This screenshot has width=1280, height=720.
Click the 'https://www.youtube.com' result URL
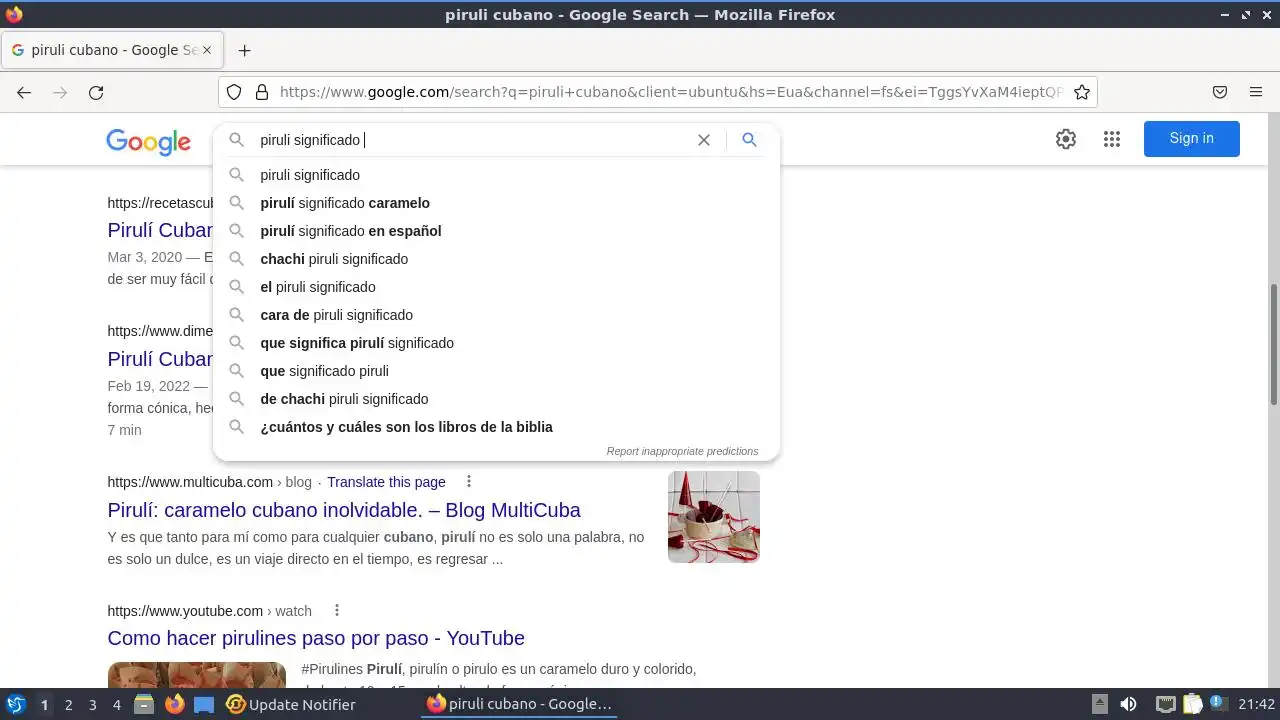coord(185,610)
